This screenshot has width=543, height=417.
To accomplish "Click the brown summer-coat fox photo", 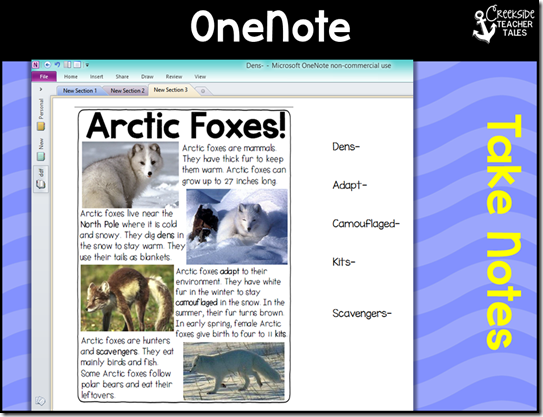I will 127,298.
